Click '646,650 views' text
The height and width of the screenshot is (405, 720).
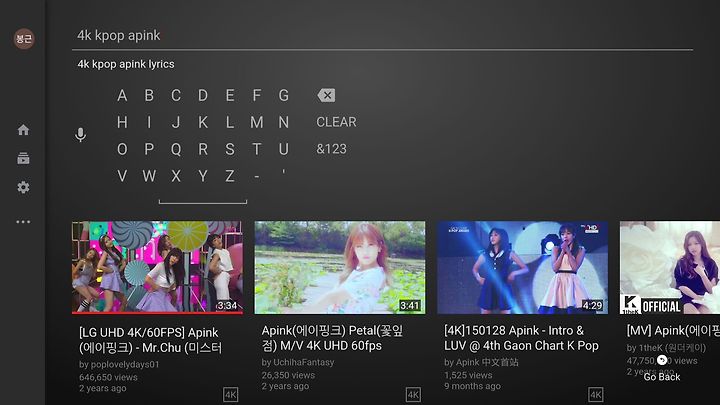[x=108, y=377]
